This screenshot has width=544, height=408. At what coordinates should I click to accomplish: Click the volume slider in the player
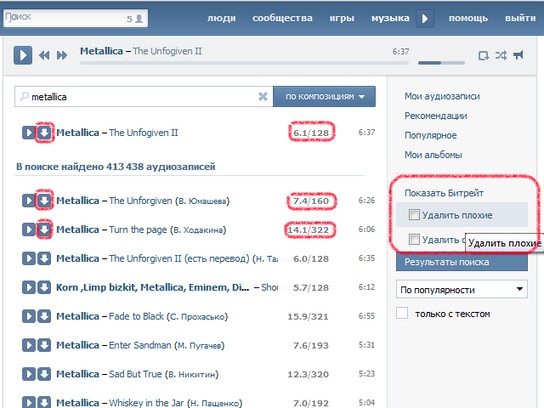tap(441, 63)
